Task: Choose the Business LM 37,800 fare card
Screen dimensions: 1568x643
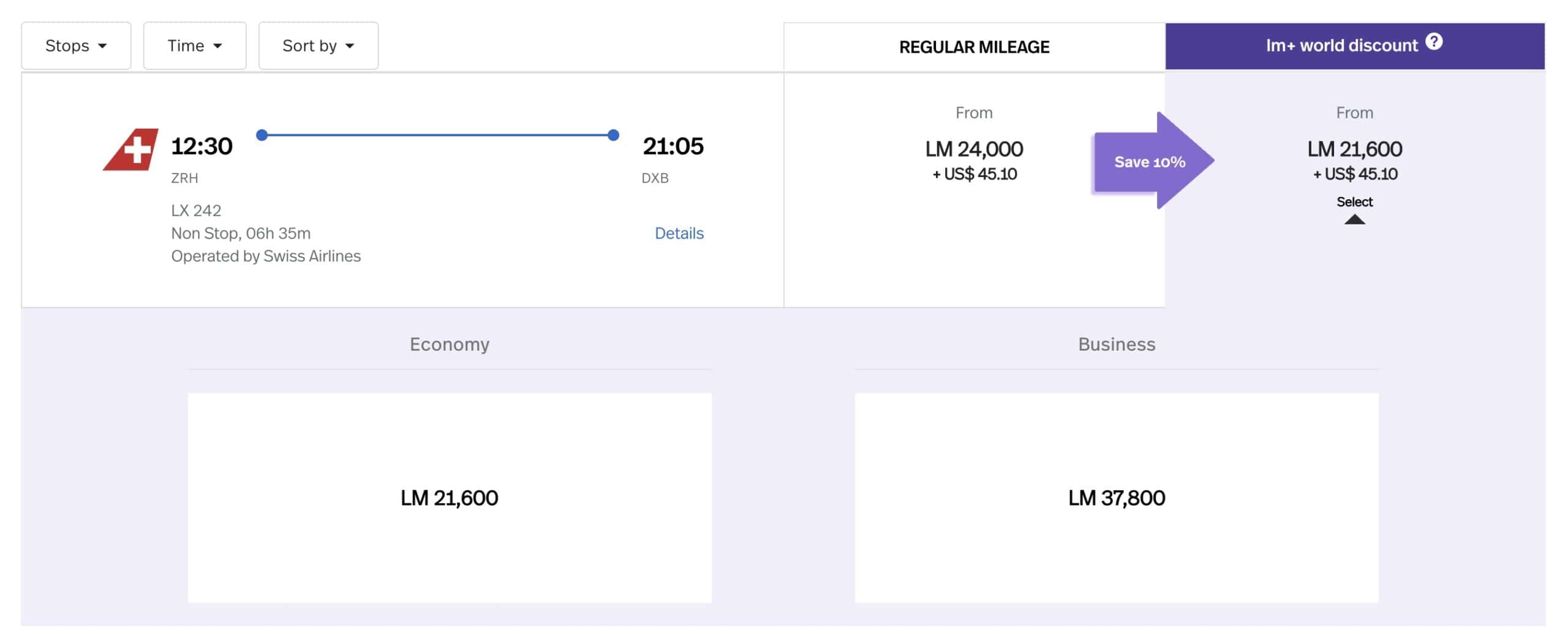Action: click(1116, 497)
